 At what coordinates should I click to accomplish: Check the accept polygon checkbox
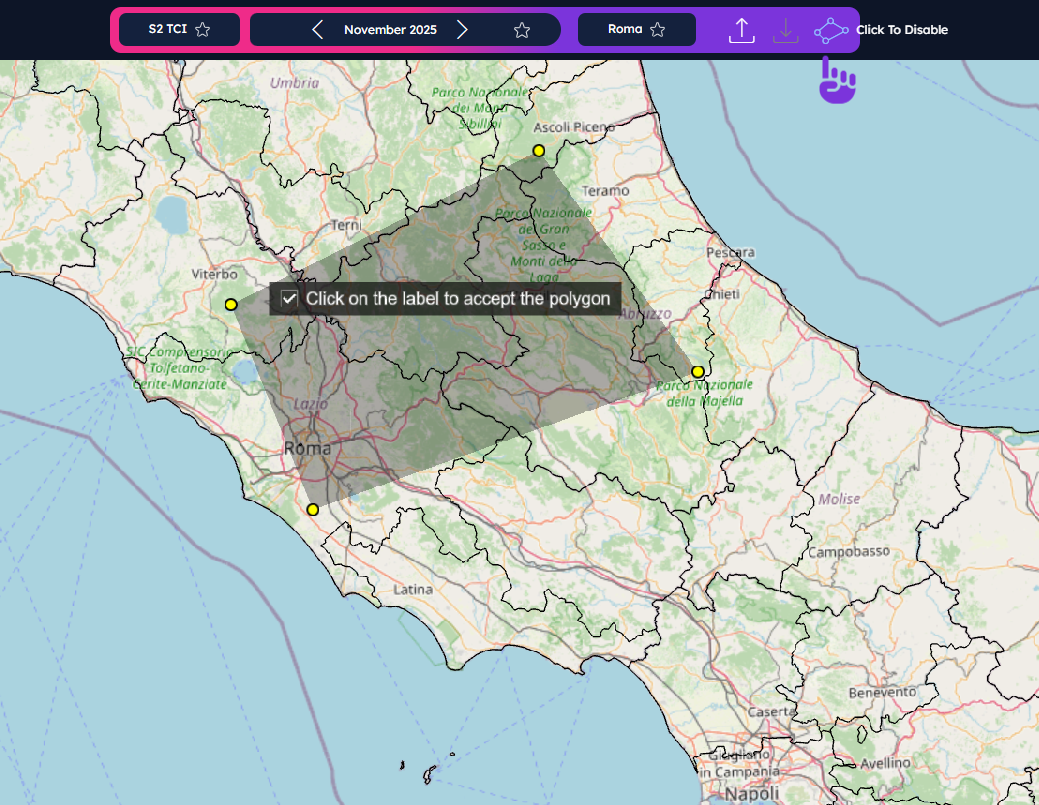coord(290,299)
